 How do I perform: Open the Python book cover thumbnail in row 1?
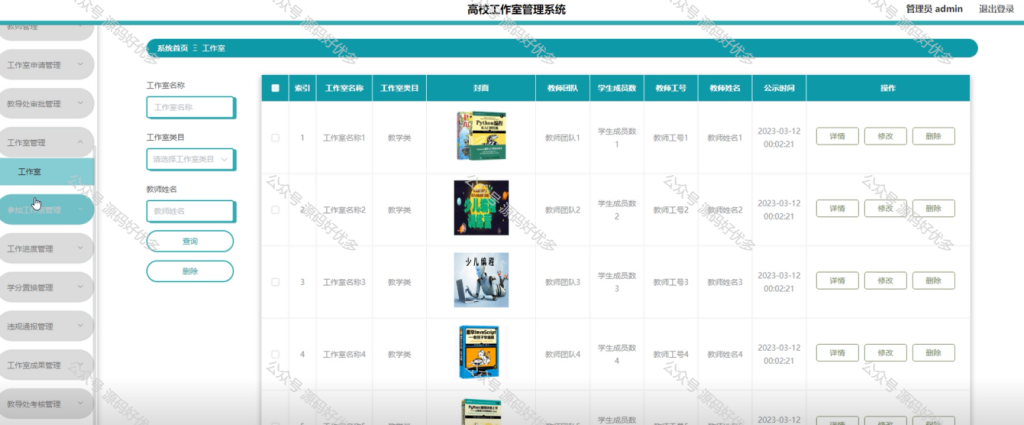pyautogui.click(x=481, y=136)
